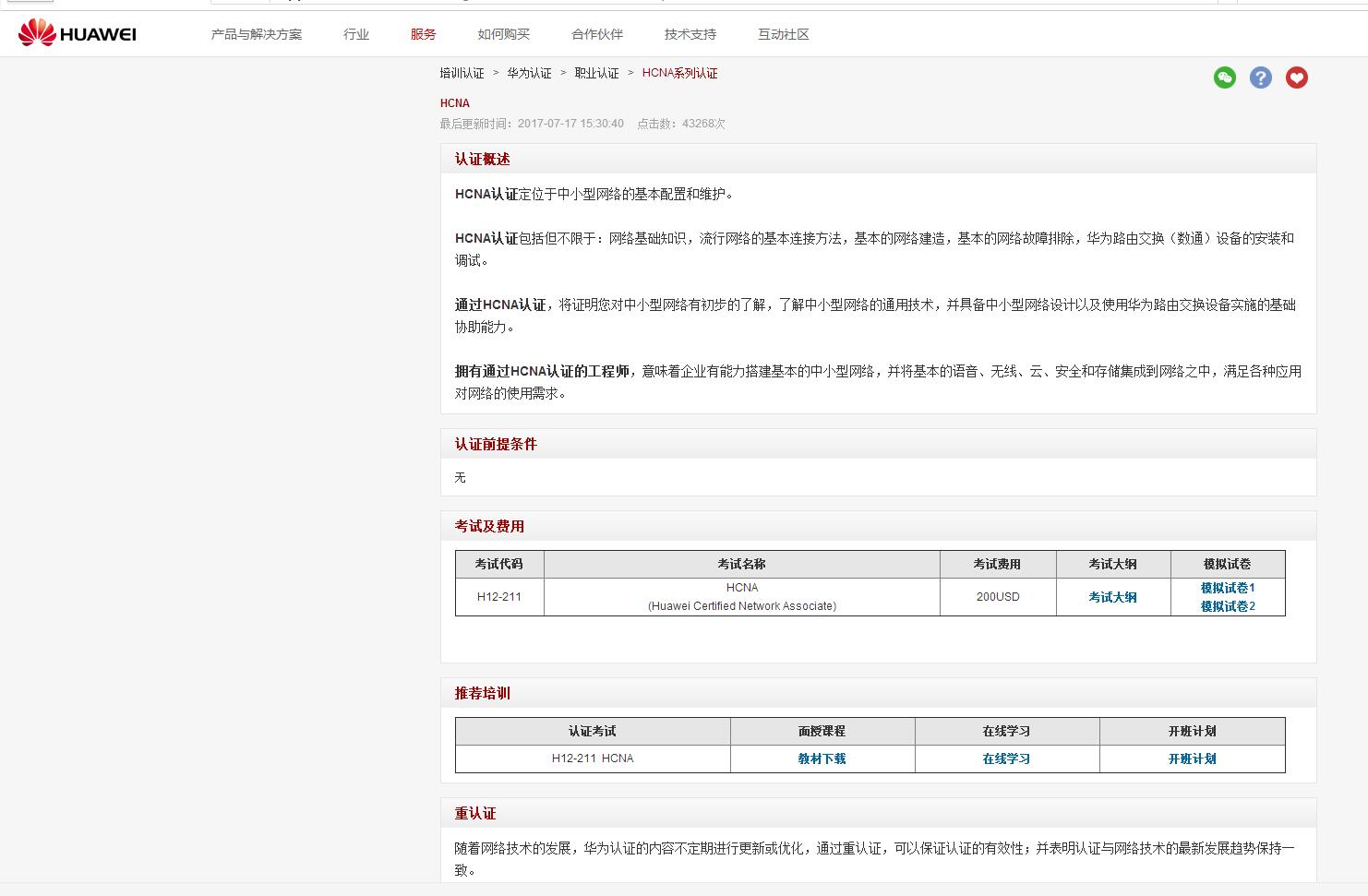The image size is (1368, 896).
Task: Open the 合作伙伴 menu
Action: coord(597,34)
